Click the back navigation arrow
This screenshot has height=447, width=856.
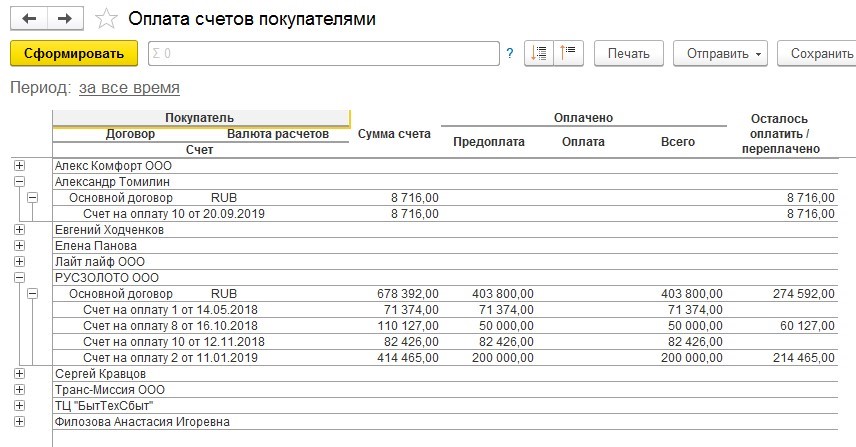click(31, 19)
